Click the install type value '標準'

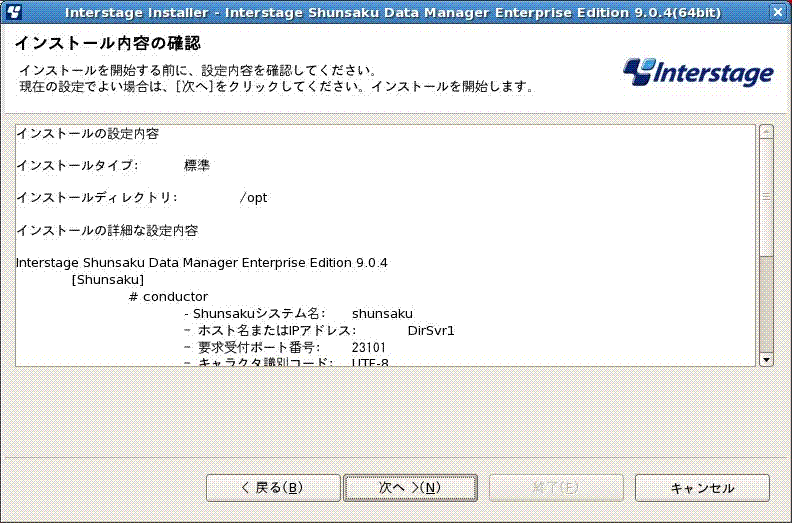tap(197, 166)
